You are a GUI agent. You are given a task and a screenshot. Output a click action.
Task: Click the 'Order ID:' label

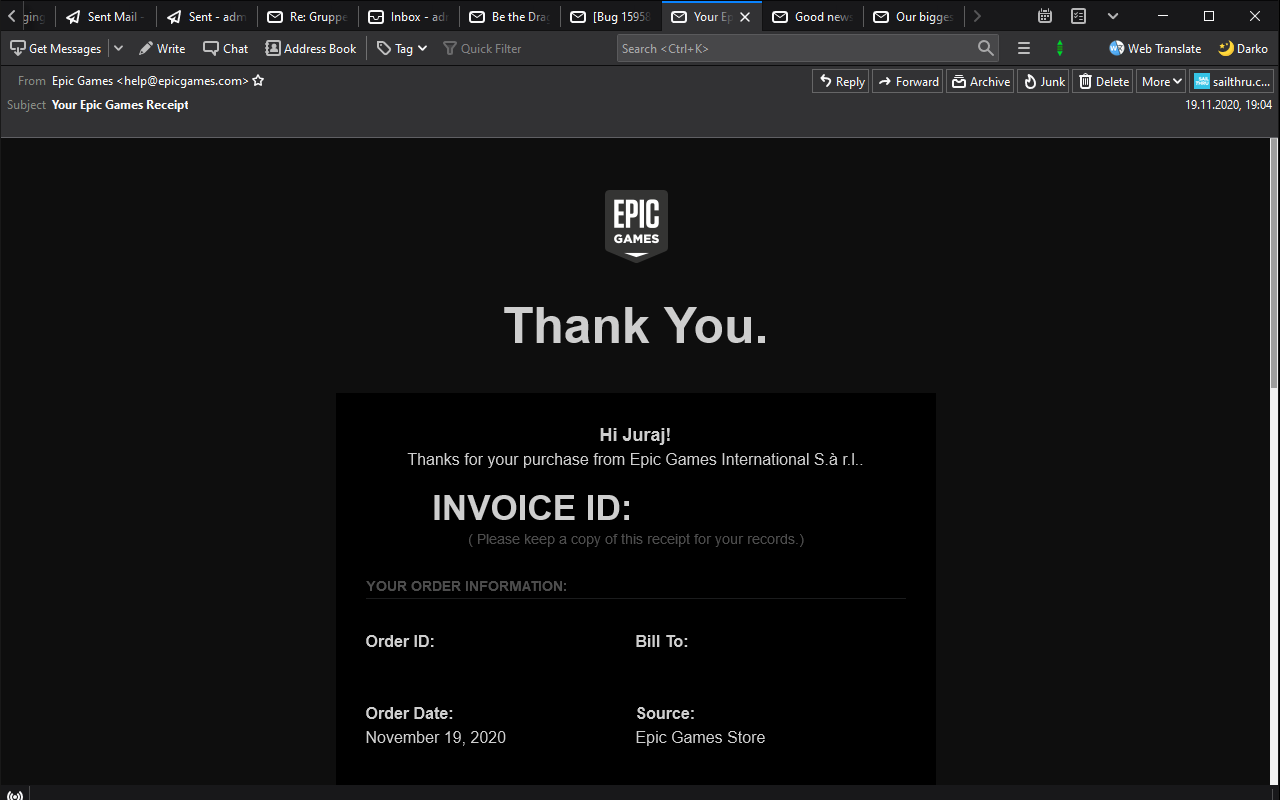(x=400, y=642)
